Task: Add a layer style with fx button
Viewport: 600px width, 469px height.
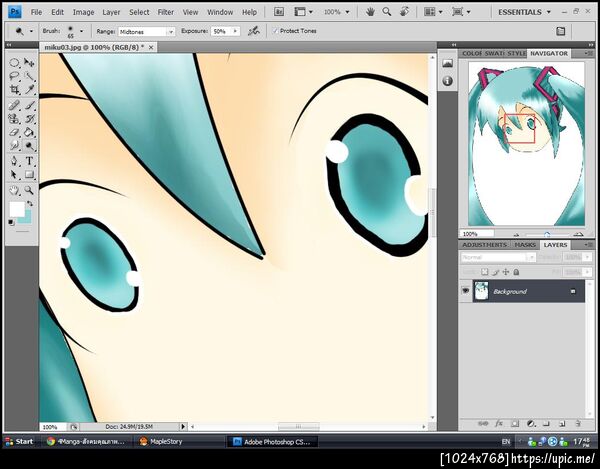Action: pos(499,423)
